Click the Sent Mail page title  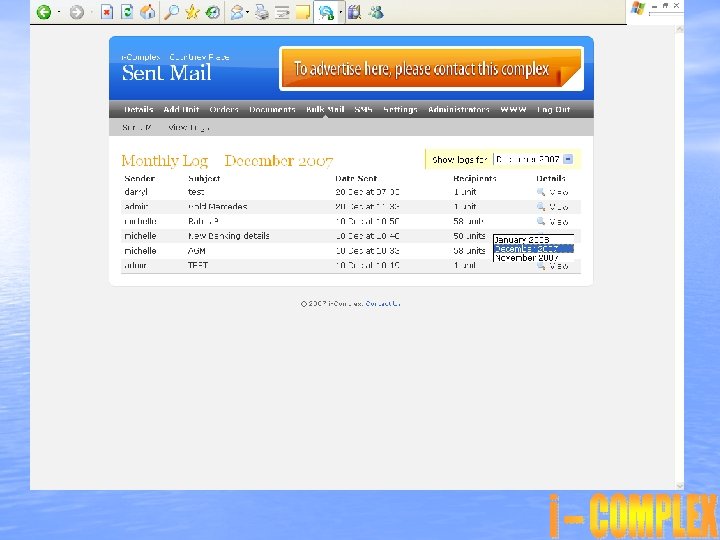click(x=167, y=73)
